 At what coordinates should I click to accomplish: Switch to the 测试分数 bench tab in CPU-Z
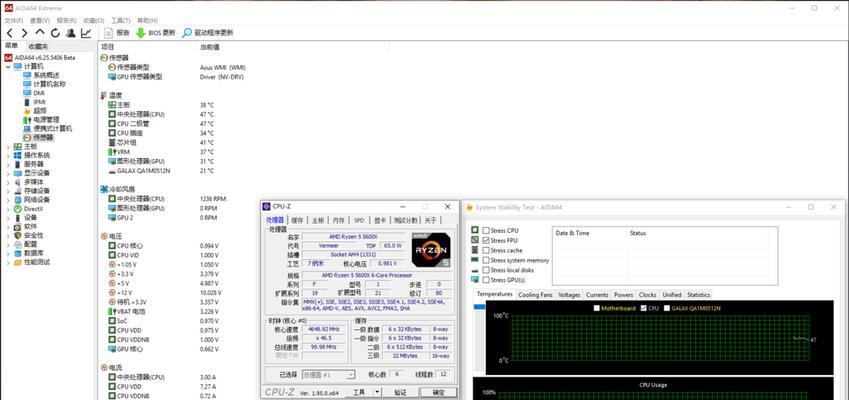point(406,220)
